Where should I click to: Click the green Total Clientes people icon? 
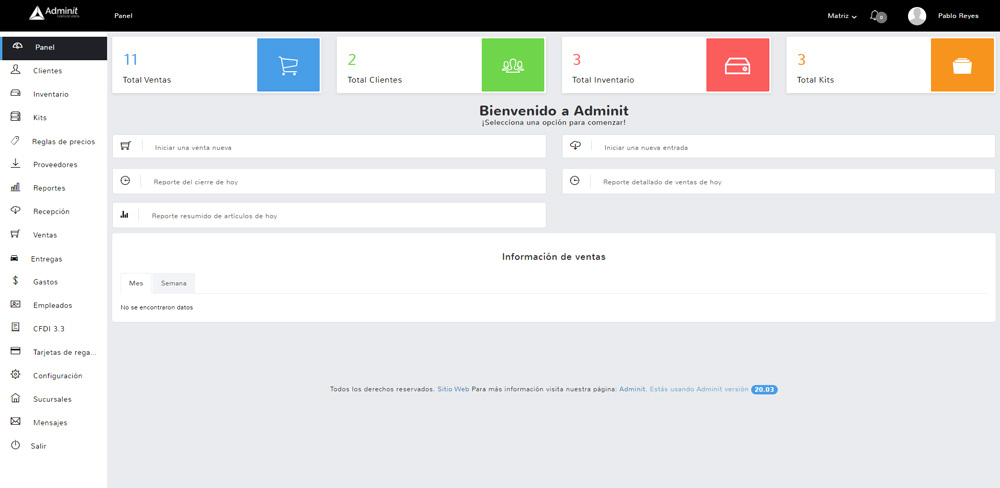pyautogui.click(x=513, y=66)
